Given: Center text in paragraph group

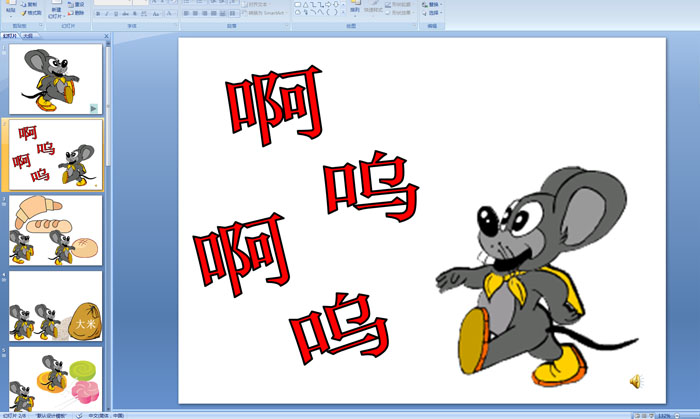Looking at the screenshot, I should 195,13.
